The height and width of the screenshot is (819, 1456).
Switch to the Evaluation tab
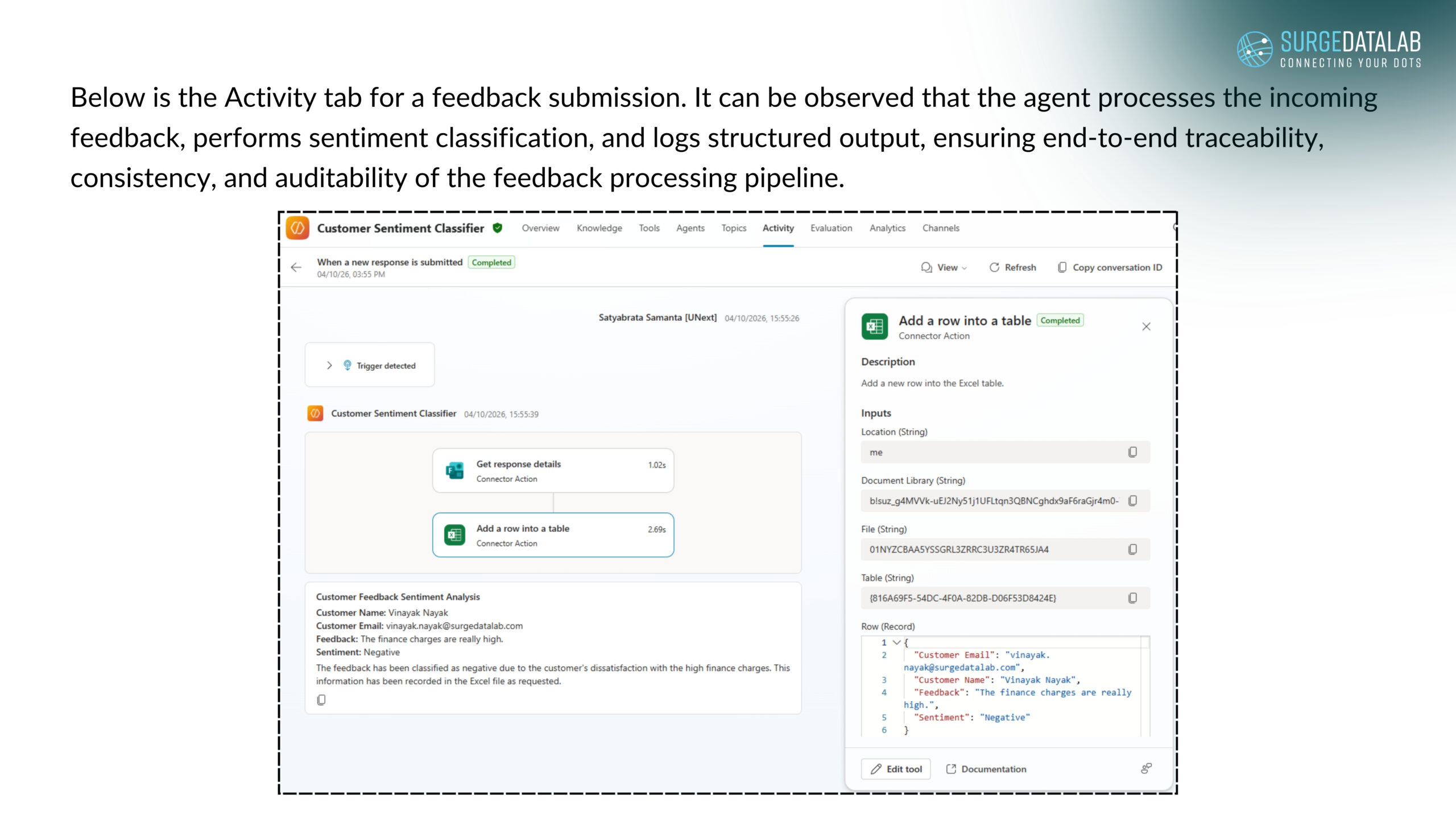tap(831, 228)
